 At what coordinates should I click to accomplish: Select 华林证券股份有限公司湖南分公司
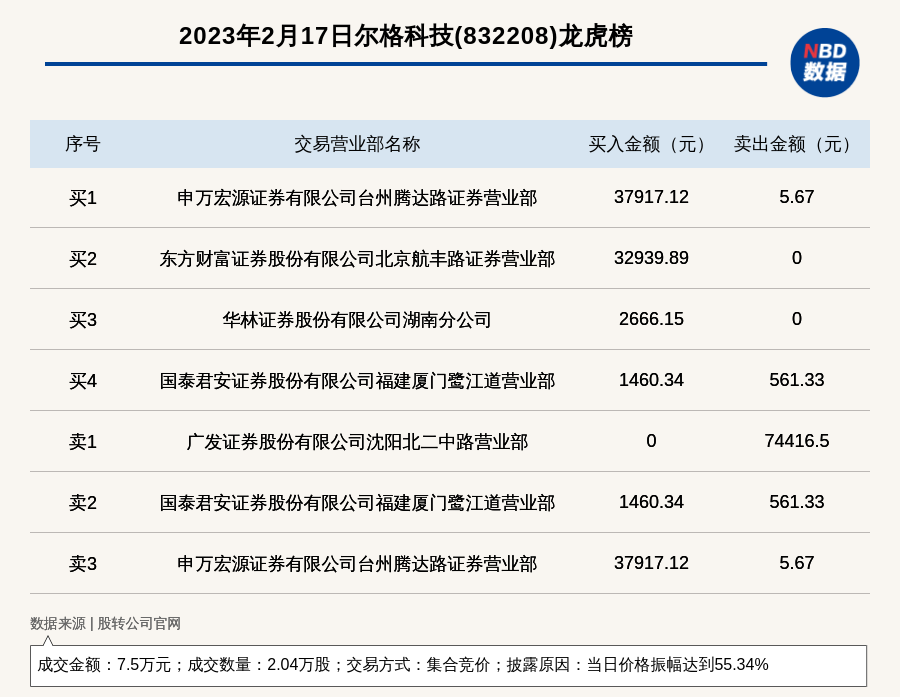pos(357,320)
